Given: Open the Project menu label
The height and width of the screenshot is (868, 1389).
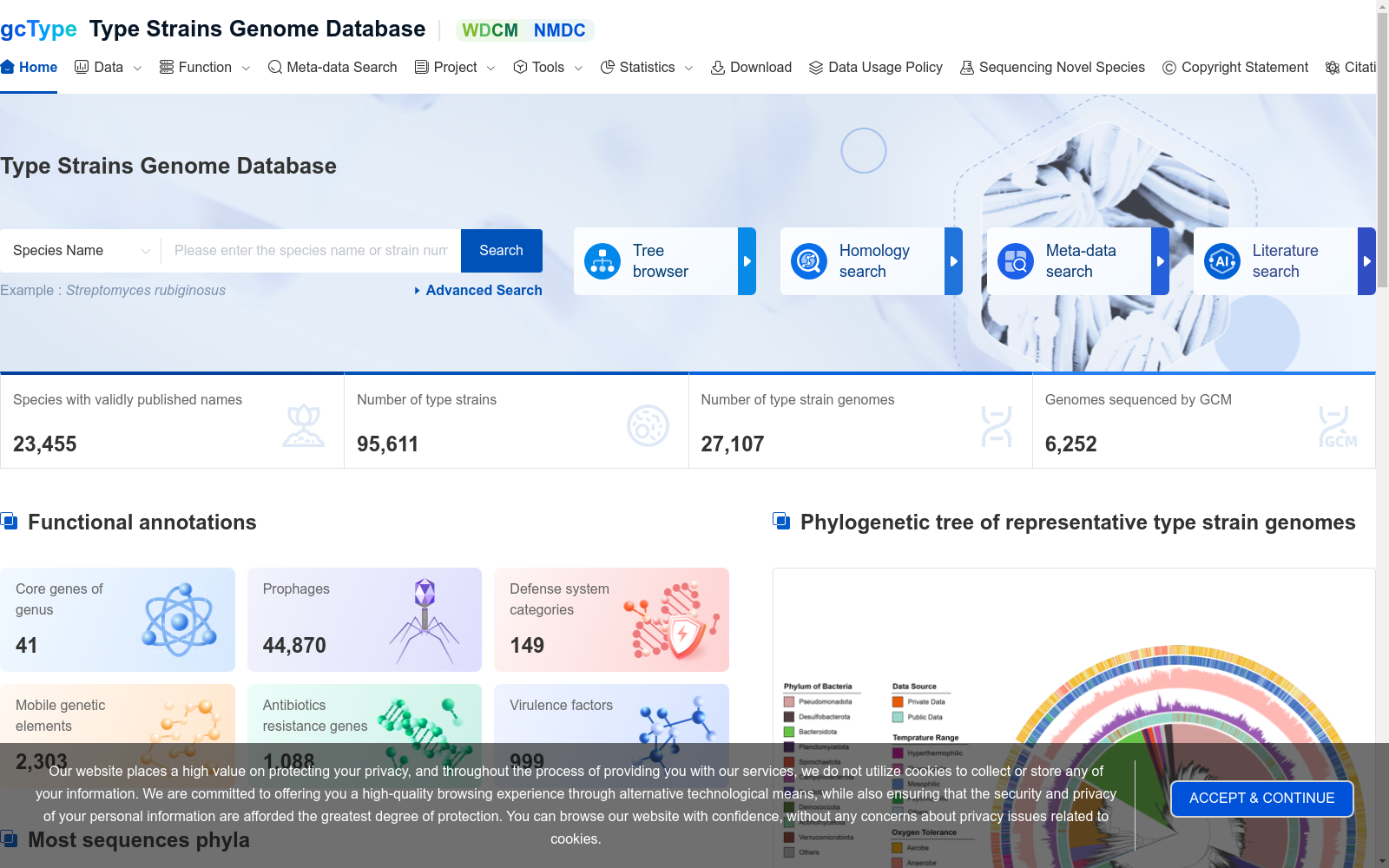Looking at the screenshot, I should 455,67.
